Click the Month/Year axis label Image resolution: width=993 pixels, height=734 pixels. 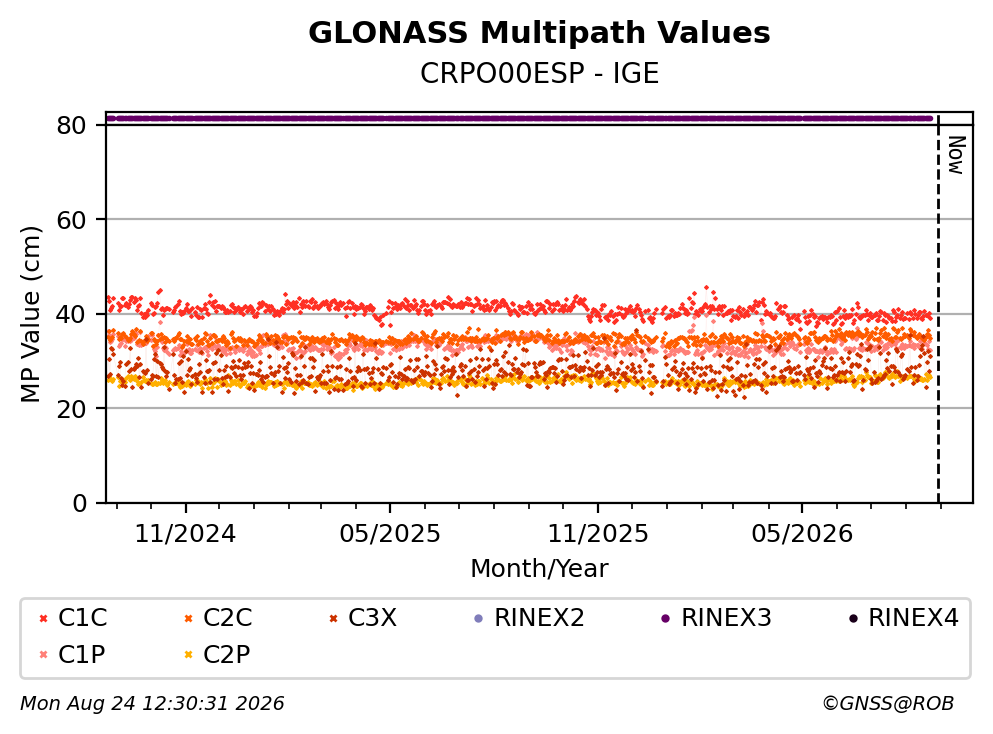[x=540, y=569]
